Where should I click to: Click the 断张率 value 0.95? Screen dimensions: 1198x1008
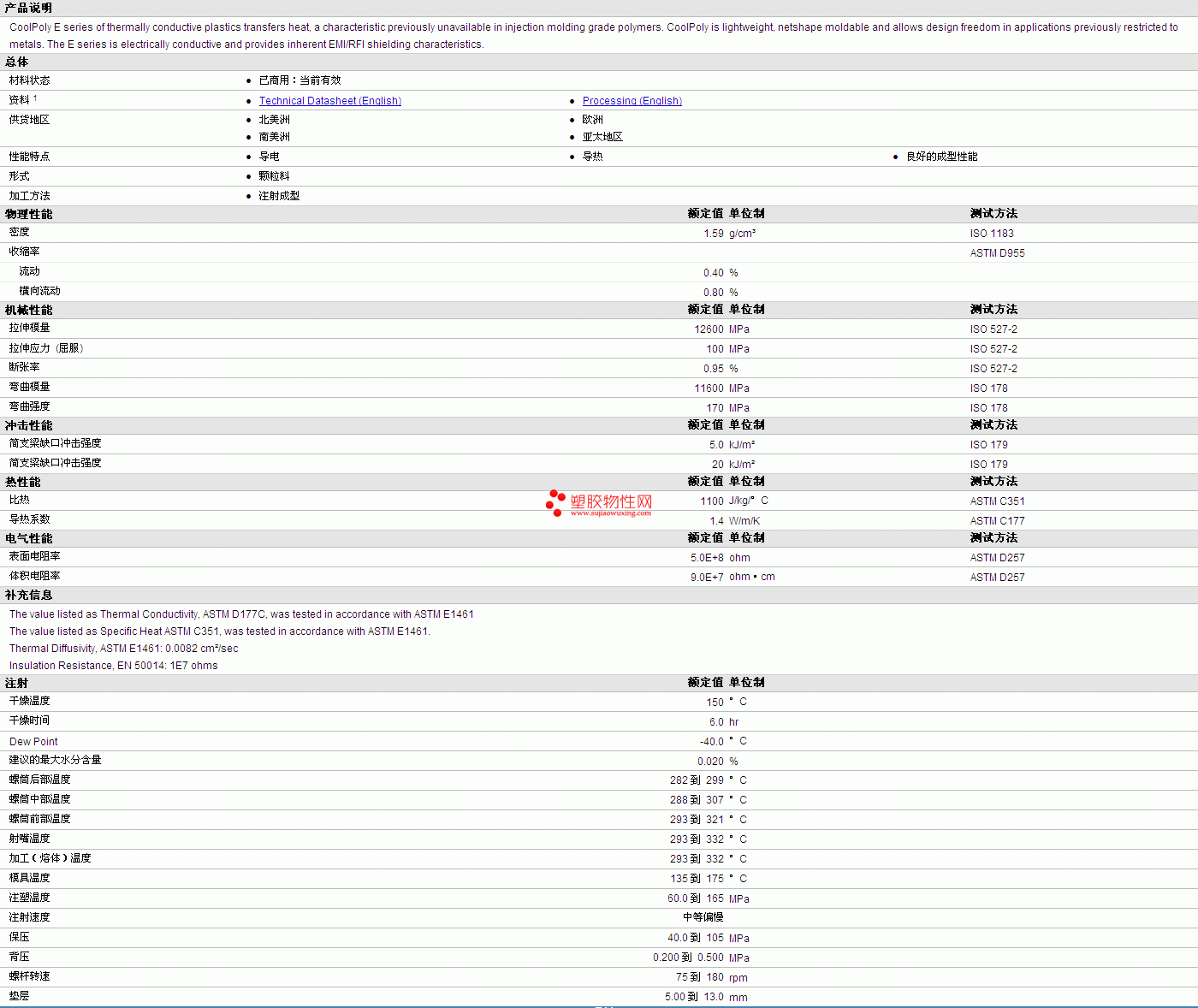click(x=714, y=369)
